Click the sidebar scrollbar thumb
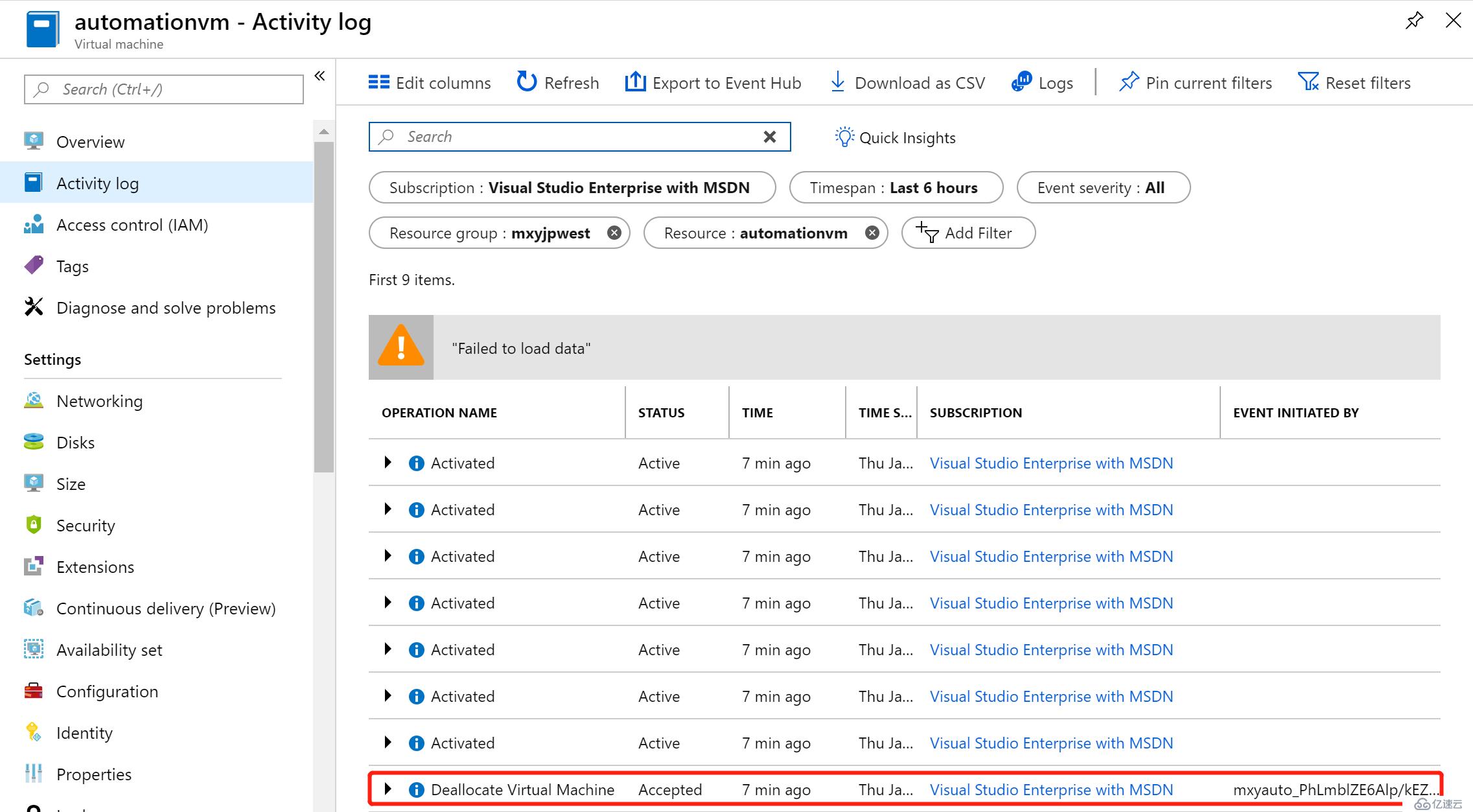The image size is (1473, 812). click(324, 307)
